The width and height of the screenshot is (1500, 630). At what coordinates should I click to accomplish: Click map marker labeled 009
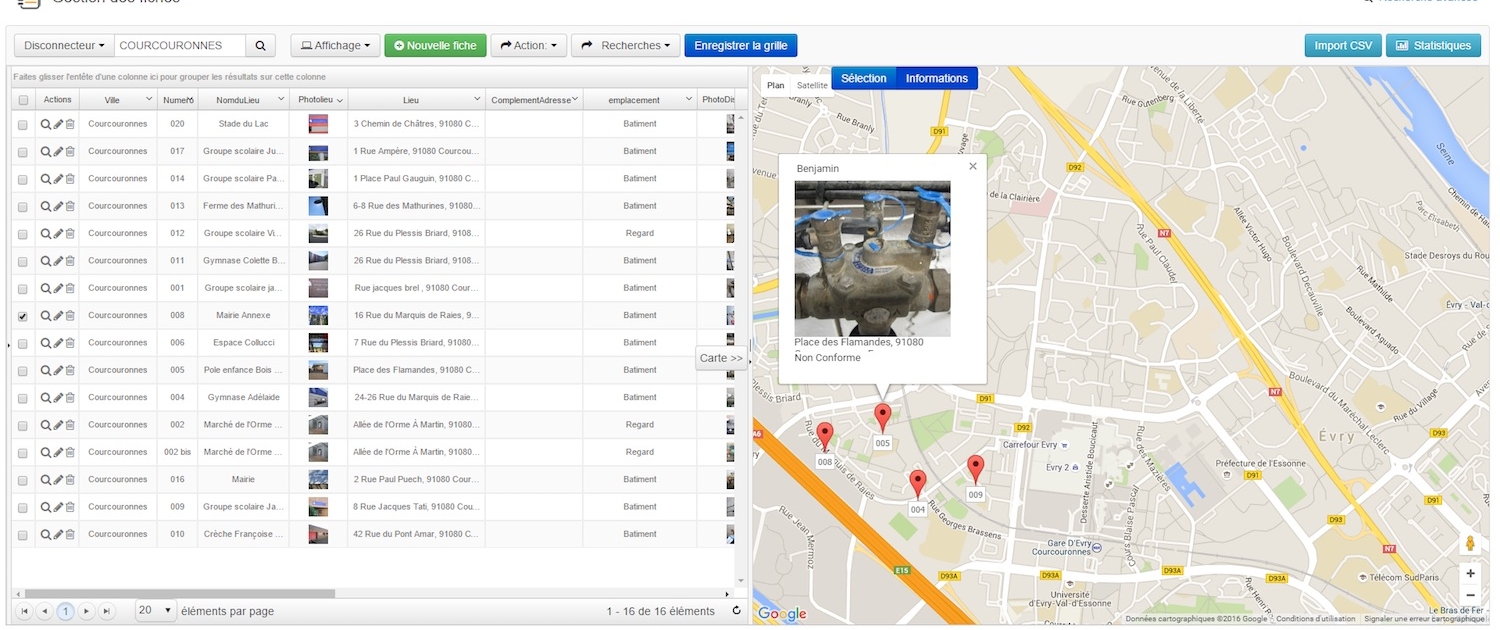(x=975, y=469)
